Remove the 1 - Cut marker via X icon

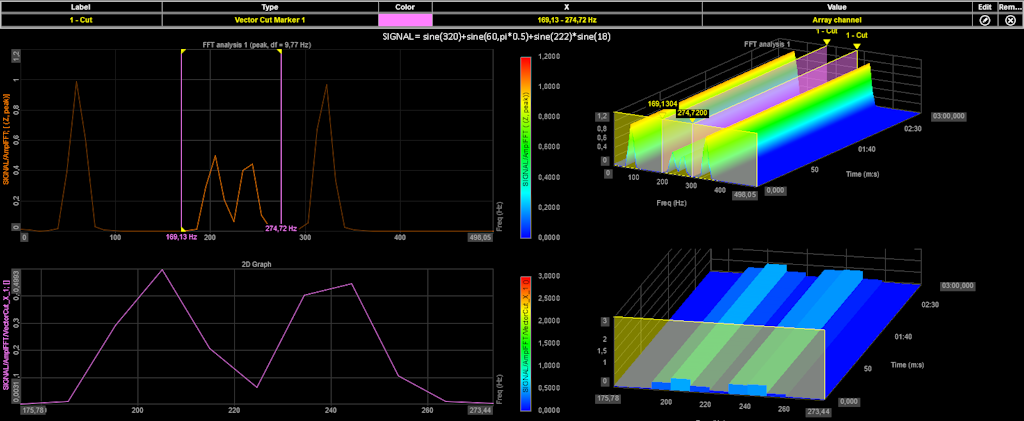tap(1010, 20)
